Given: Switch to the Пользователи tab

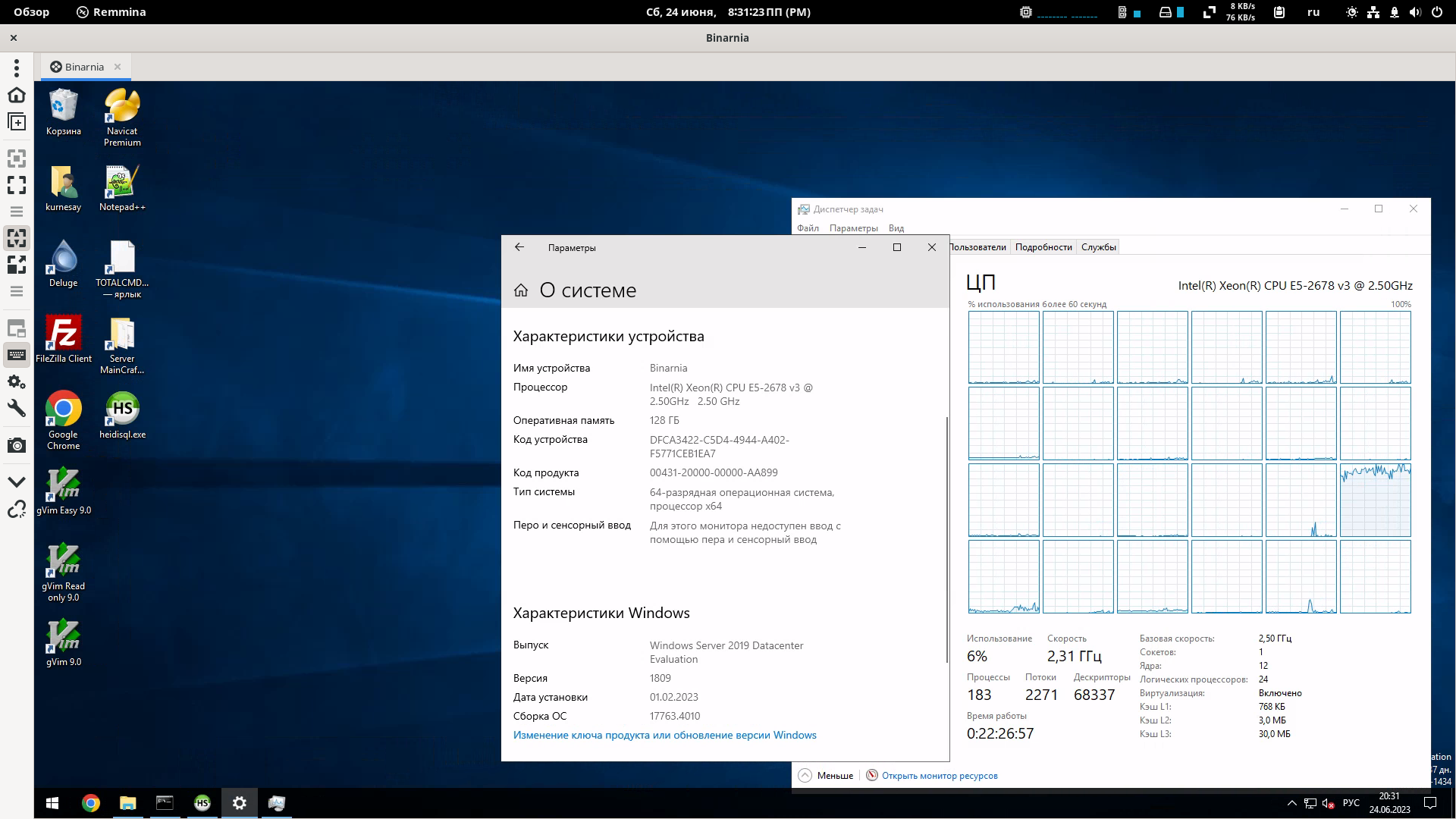Looking at the screenshot, I should coord(978,247).
